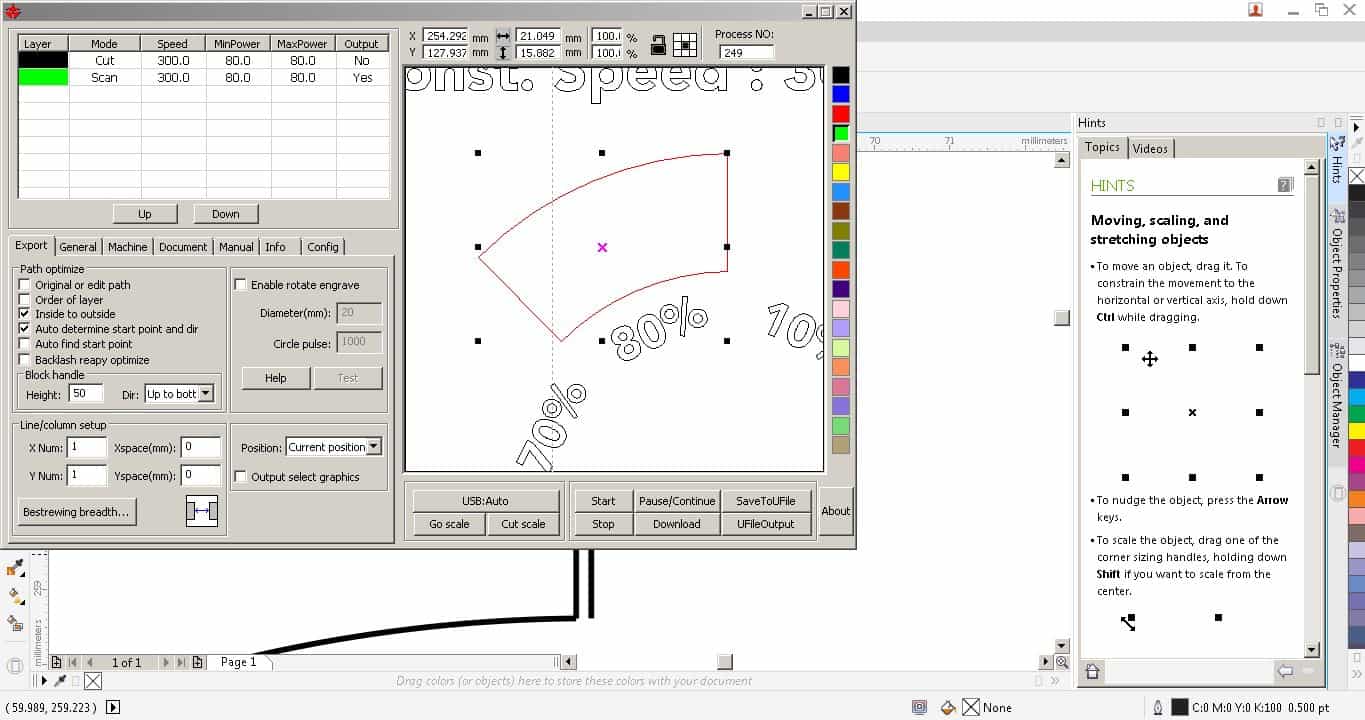
Task: Switch to the Manual tab
Action: (236, 247)
